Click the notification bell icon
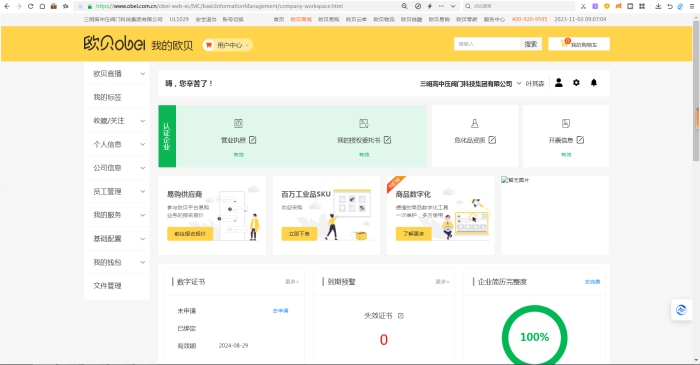700x365 pixels. point(594,83)
